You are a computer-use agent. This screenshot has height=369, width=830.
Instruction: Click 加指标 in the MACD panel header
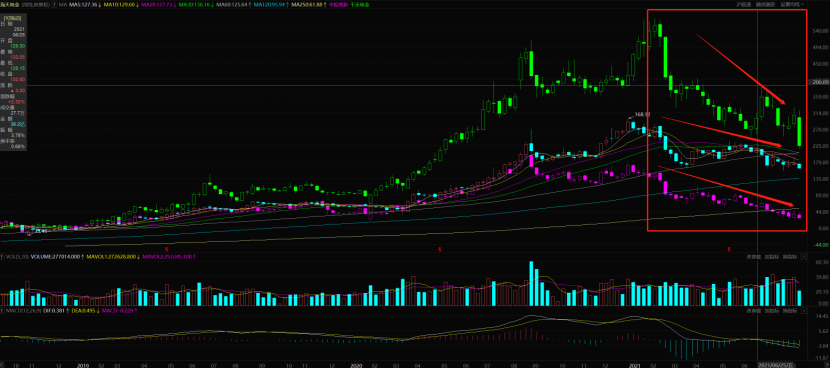[772, 310]
